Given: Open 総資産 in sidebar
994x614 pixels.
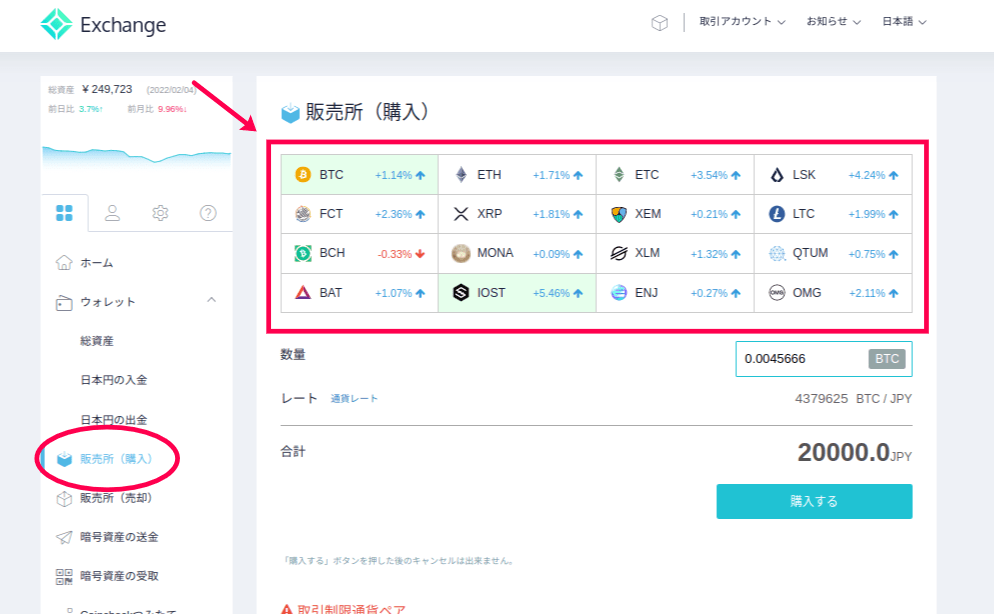Looking at the screenshot, I should click(97, 341).
